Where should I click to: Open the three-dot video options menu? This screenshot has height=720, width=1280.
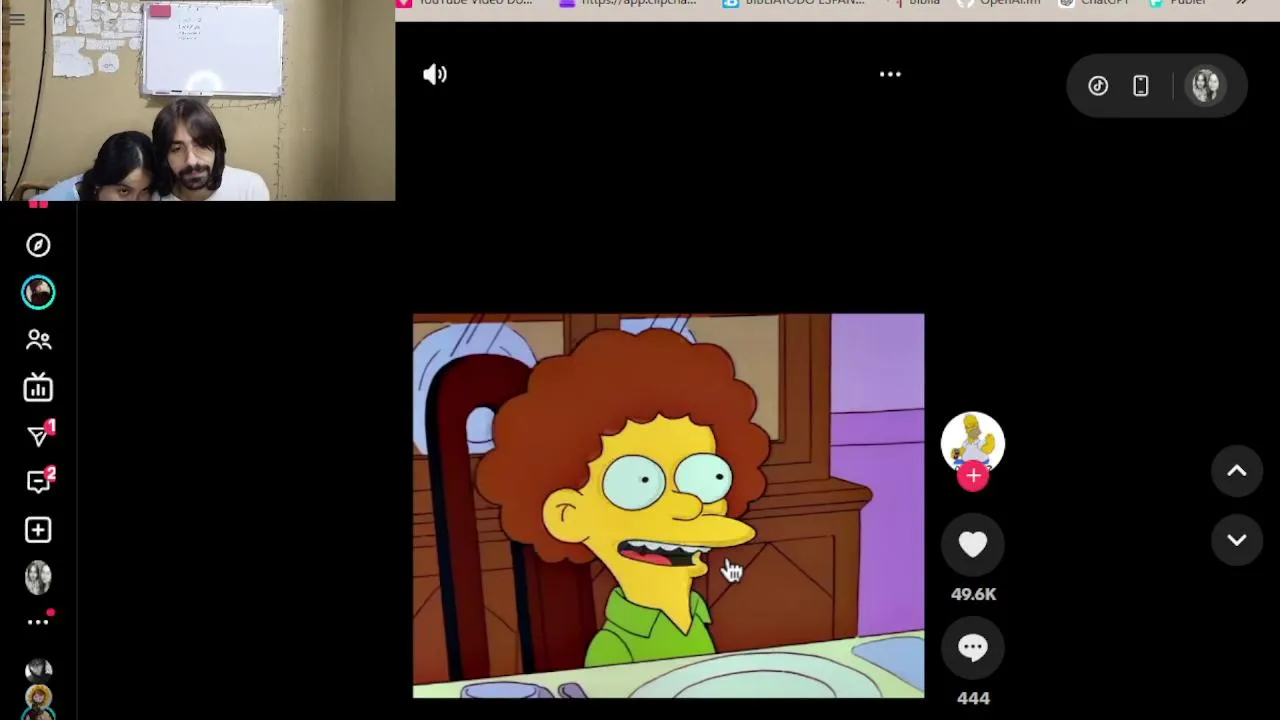coord(890,74)
